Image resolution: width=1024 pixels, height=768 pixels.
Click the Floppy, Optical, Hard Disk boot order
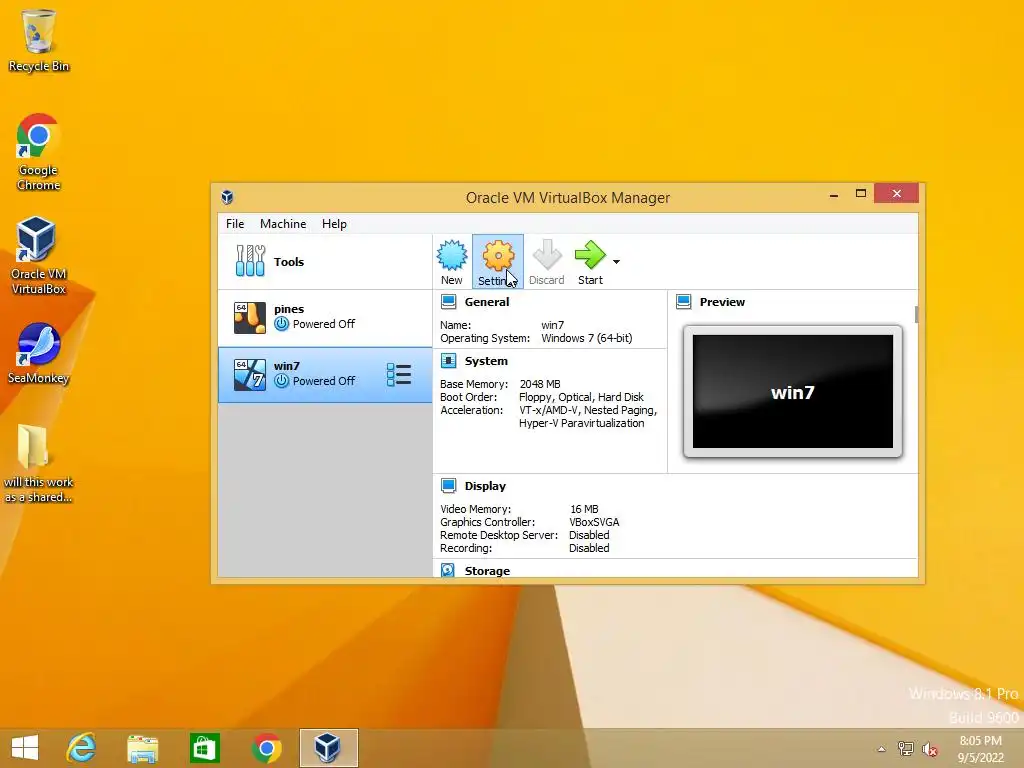point(581,397)
